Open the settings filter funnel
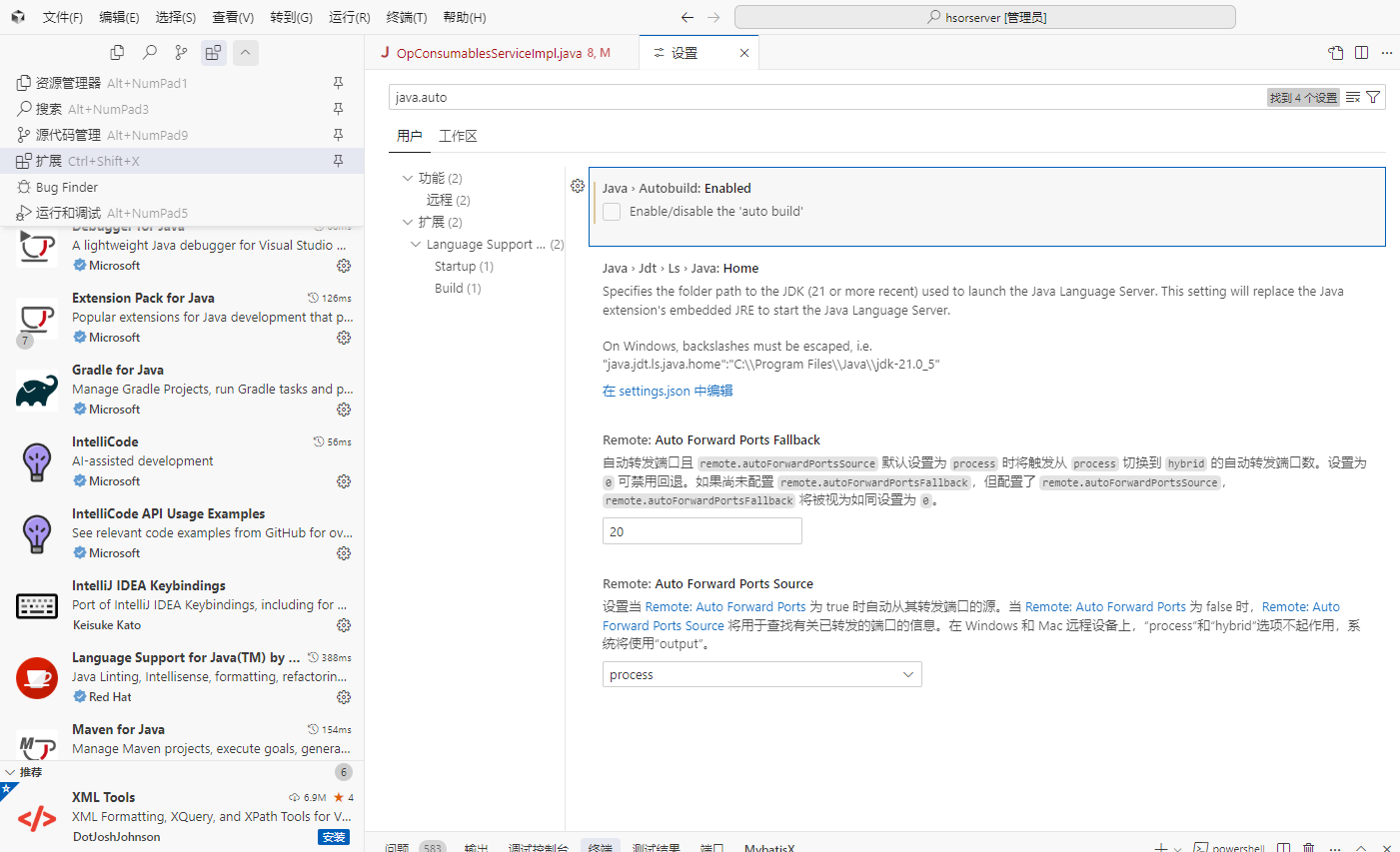Viewport: 1400px width, 852px height. (1373, 97)
